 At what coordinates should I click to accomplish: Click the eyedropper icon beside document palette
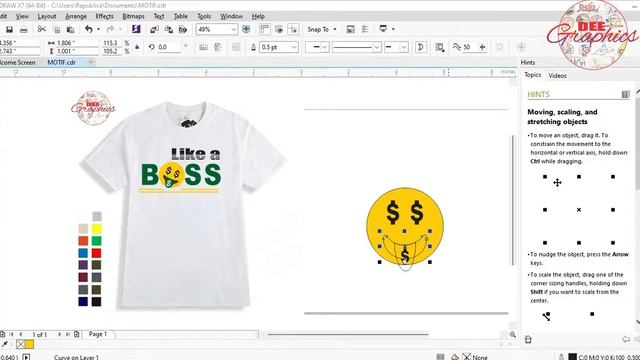pyautogui.click(x=5, y=344)
